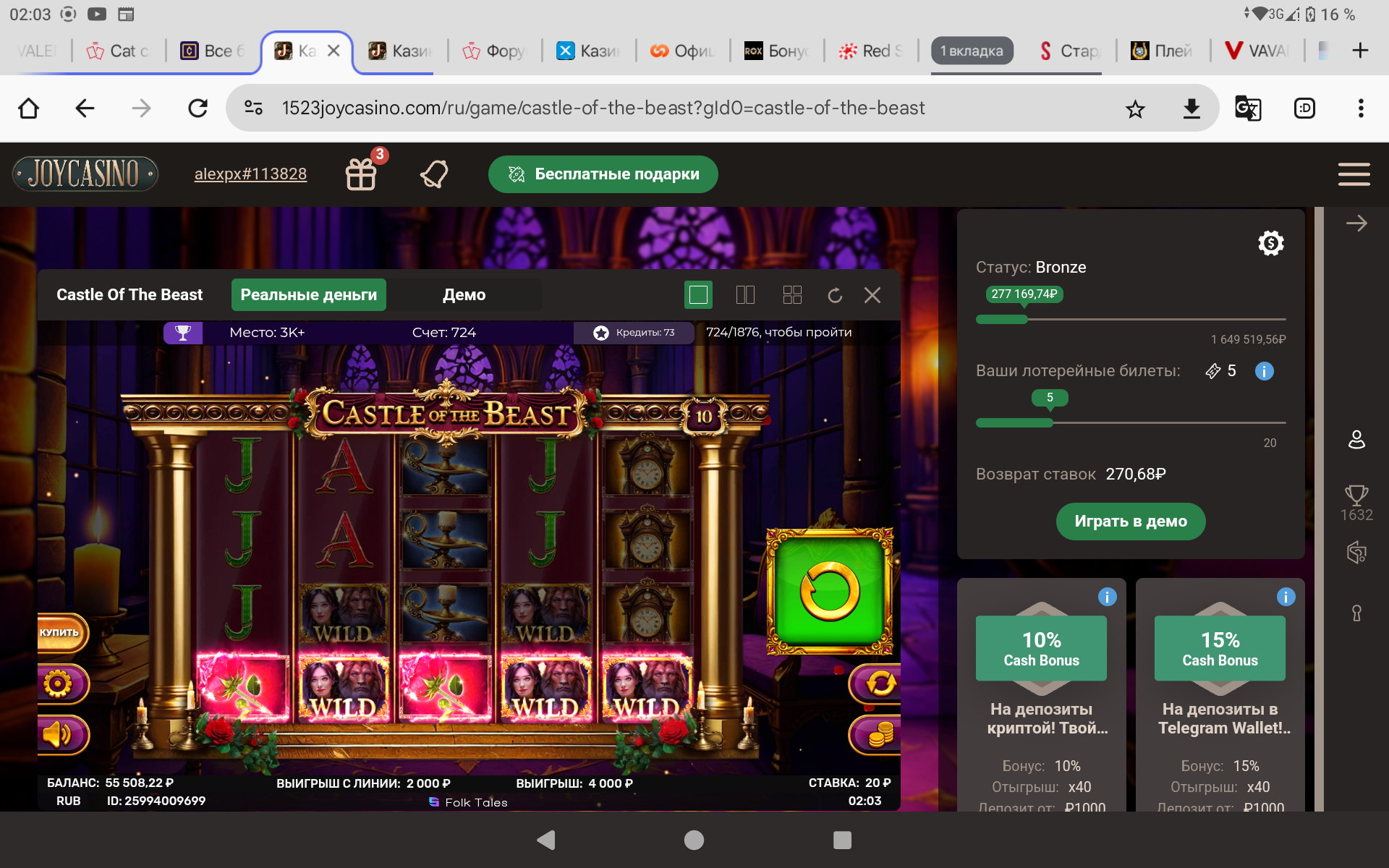
Task: Open status settings gear in side panel
Action: click(x=1270, y=243)
